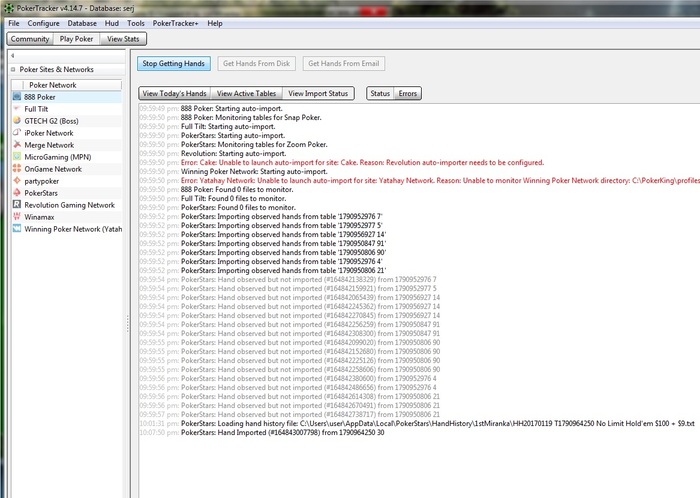The height and width of the screenshot is (498, 700).
Task: Select iPoker Network in the list
Action: click(67, 133)
